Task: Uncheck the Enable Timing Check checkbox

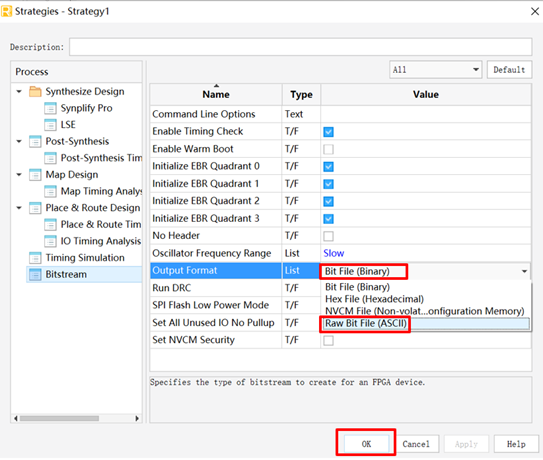Action: coord(328,132)
